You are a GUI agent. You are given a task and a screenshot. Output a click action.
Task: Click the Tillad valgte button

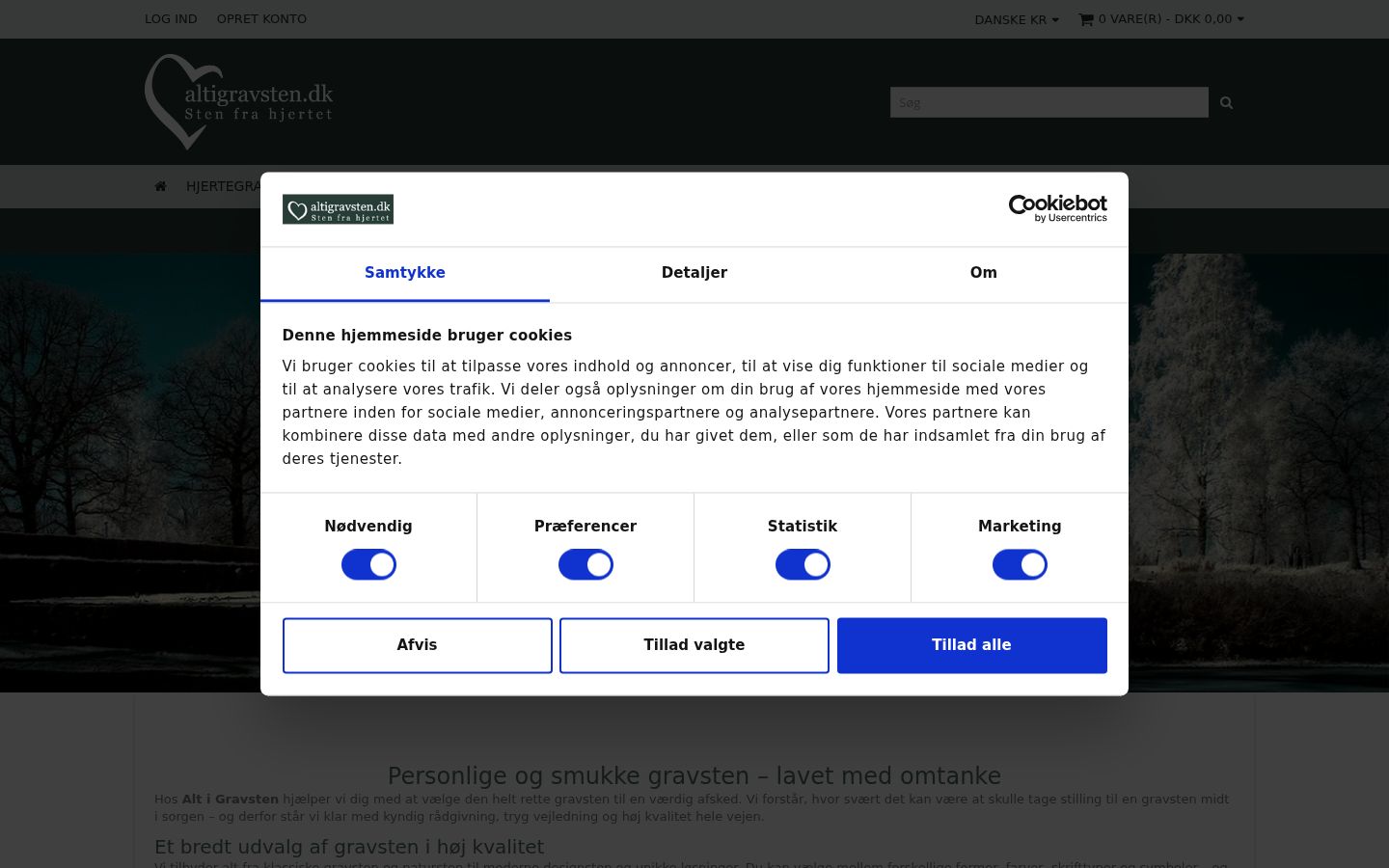click(694, 645)
